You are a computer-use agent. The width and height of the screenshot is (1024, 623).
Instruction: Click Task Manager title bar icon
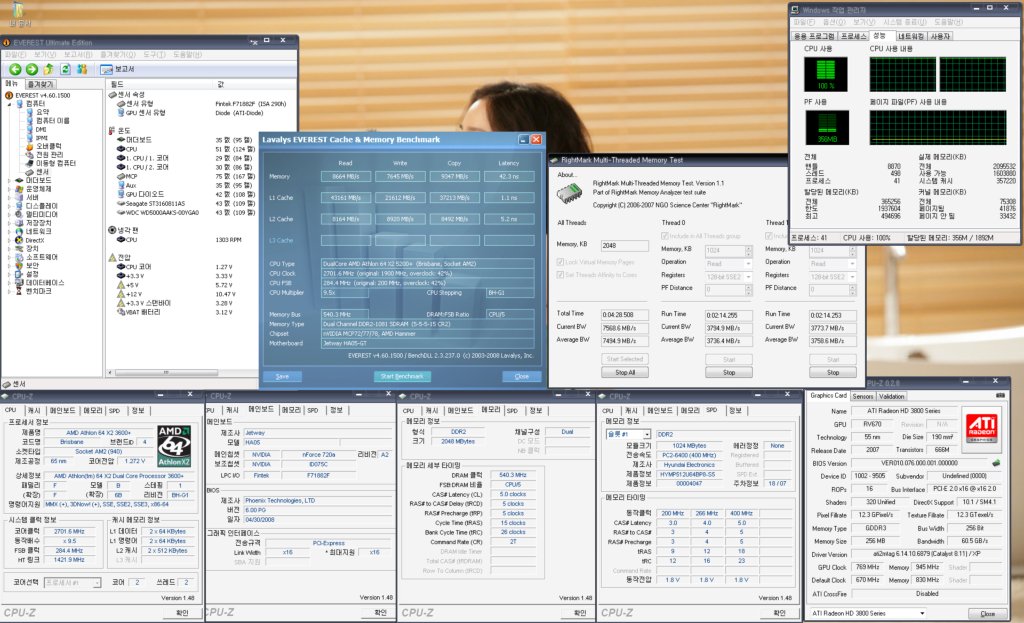[794, 10]
